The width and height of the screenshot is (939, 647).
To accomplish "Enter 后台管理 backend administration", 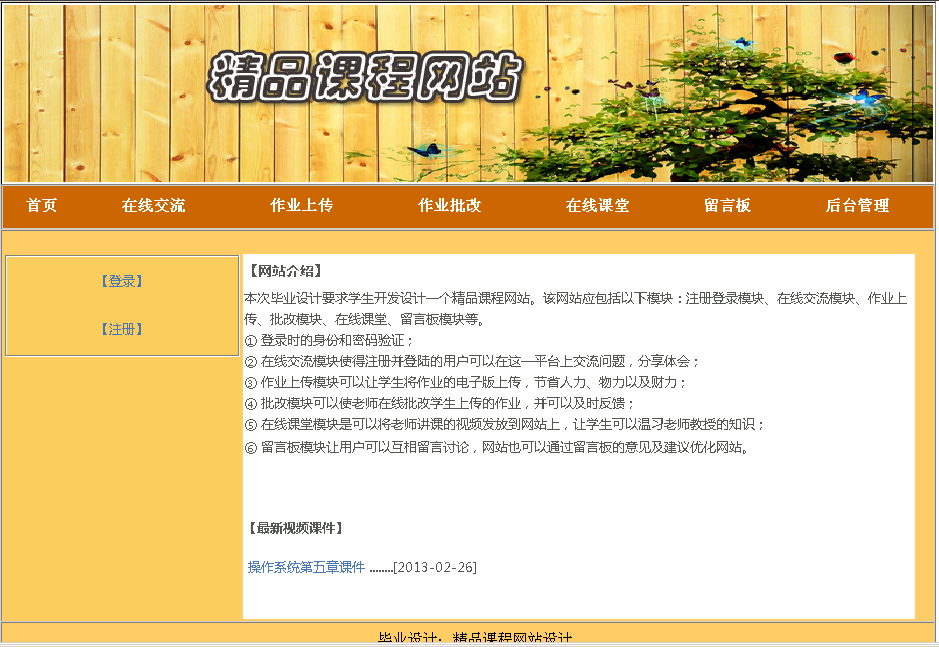I will point(856,206).
